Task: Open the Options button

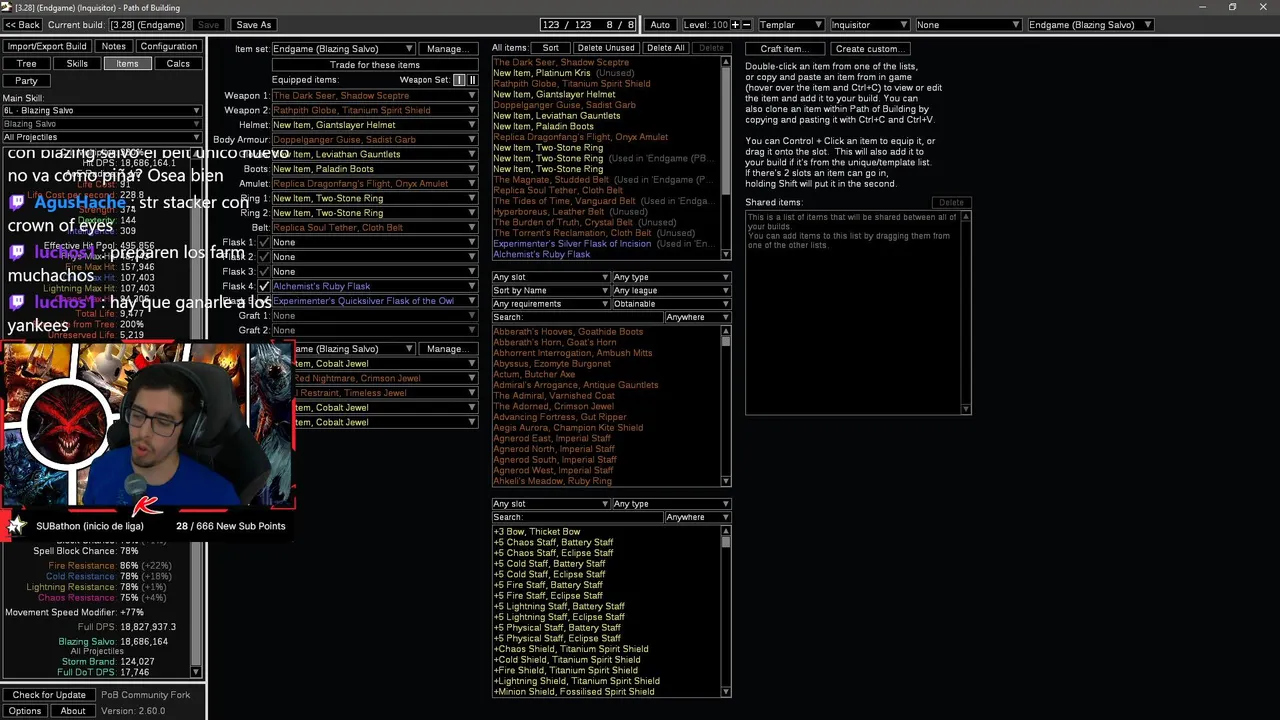Action: click(25, 711)
